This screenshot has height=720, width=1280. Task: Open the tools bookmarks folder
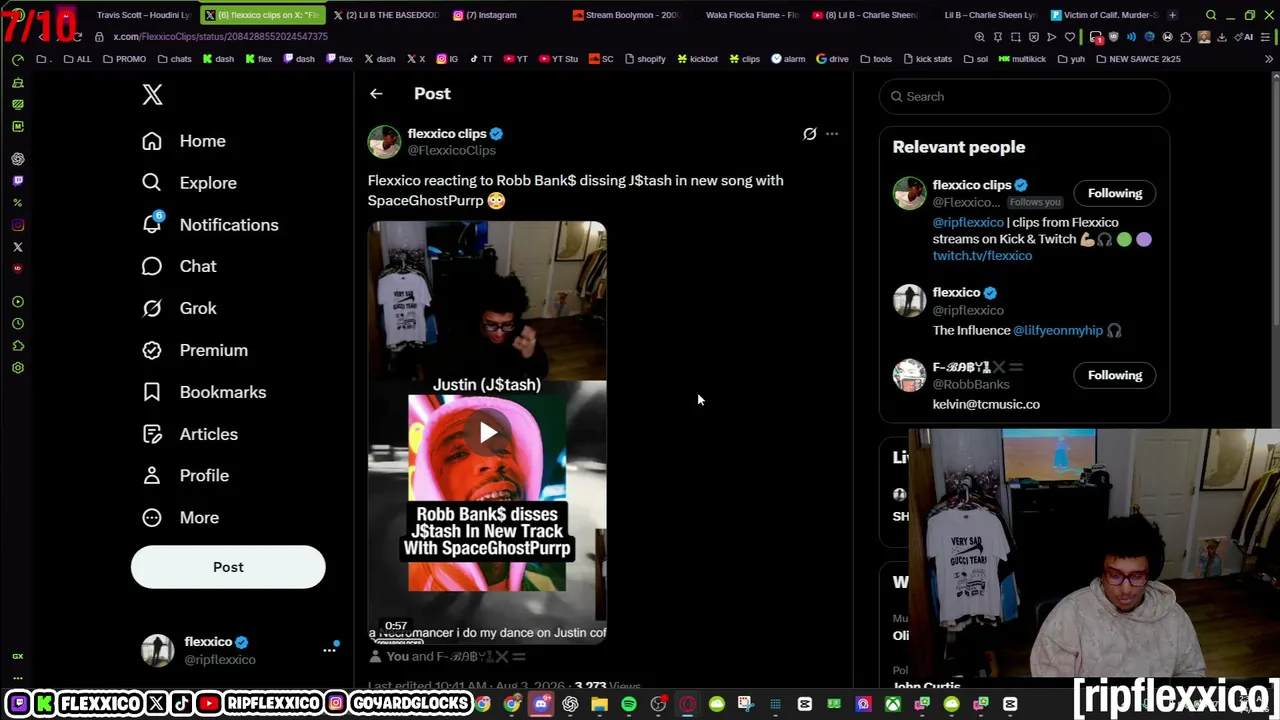876,59
